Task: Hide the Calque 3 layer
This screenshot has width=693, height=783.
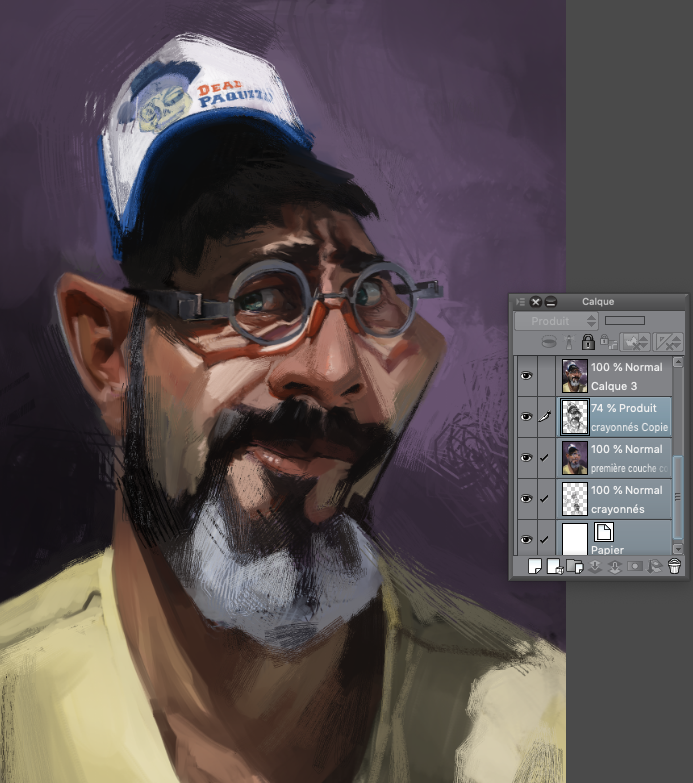Action: (527, 376)
